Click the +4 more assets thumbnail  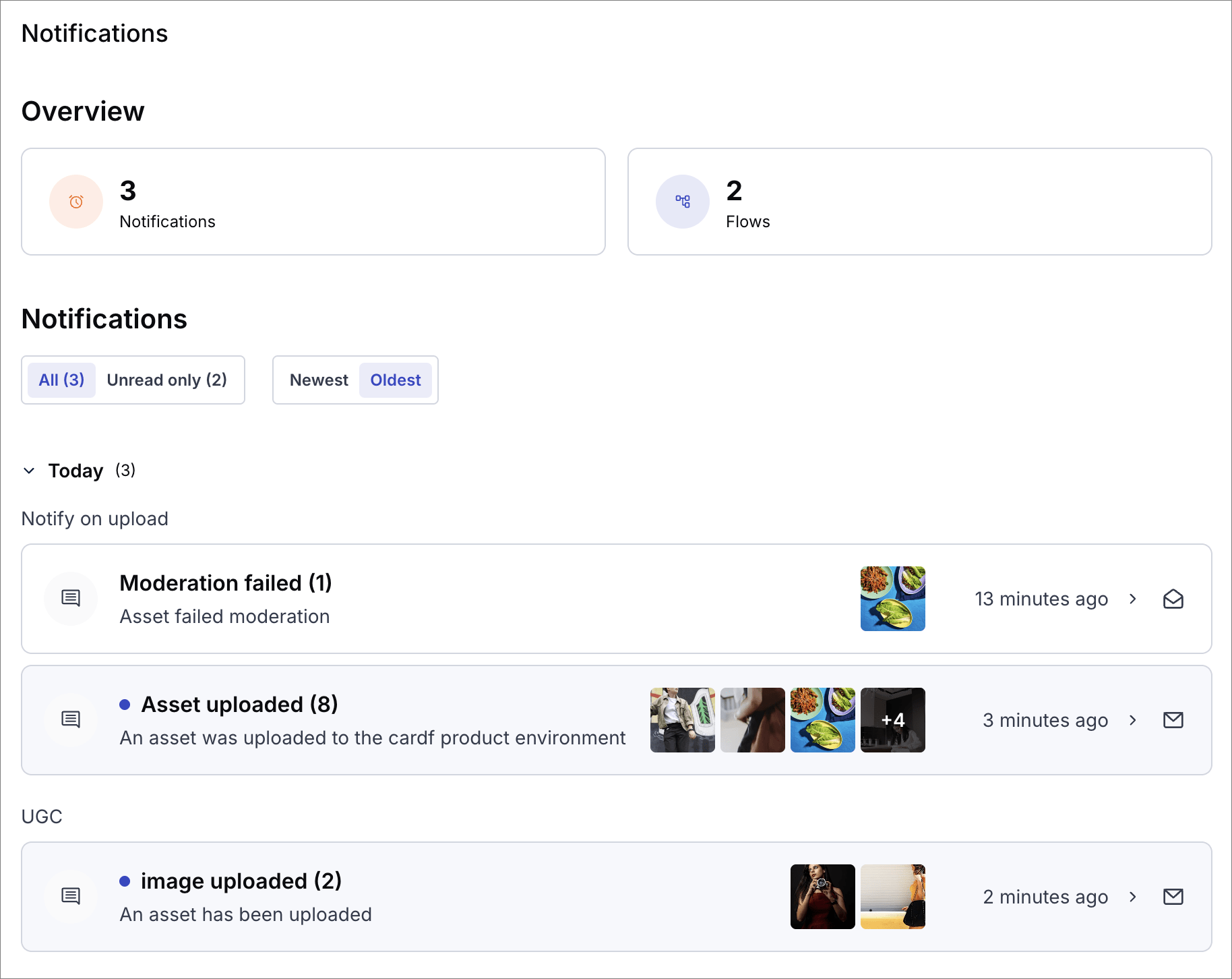coord(893,720)
